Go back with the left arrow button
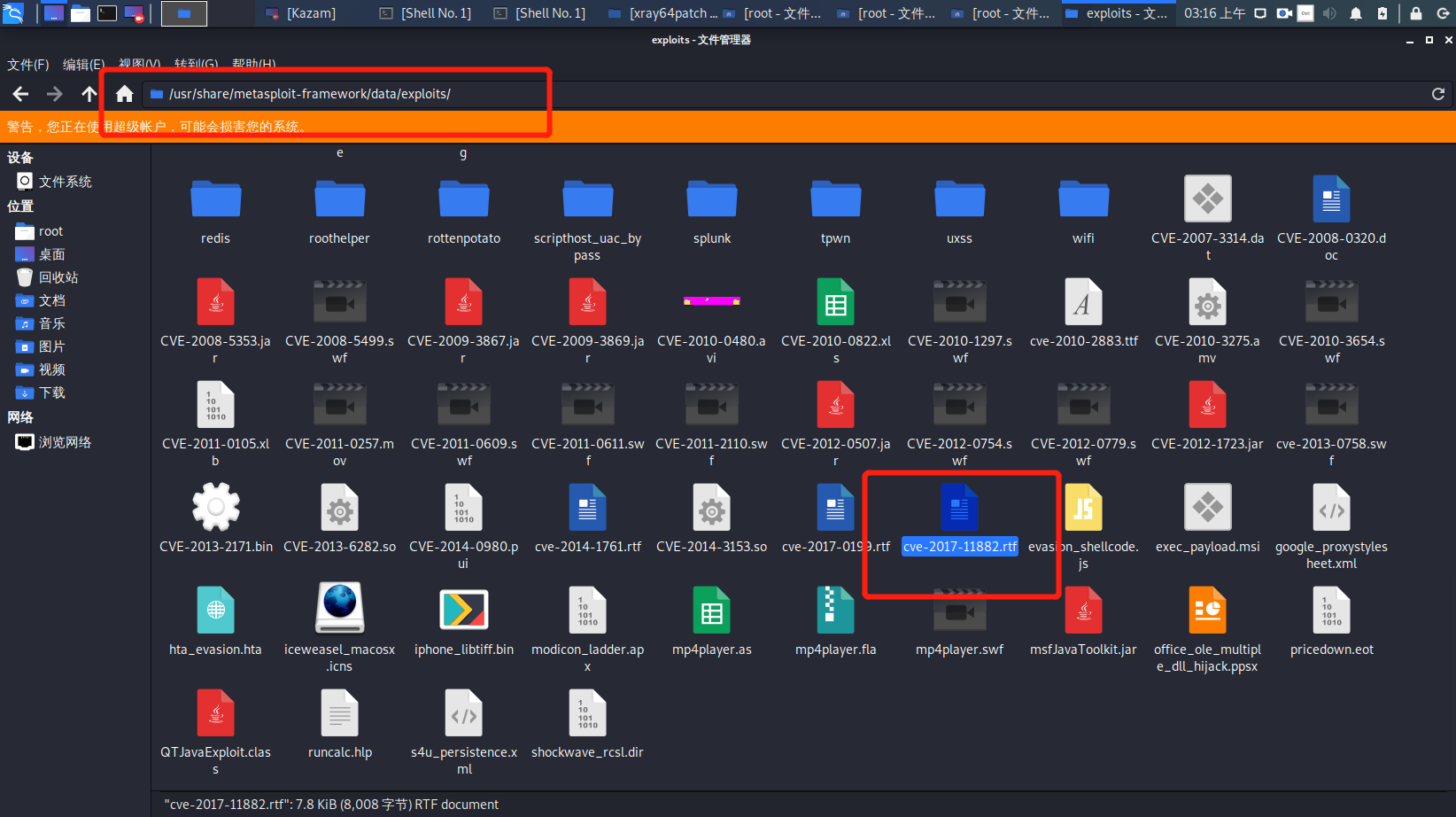Image resolution: width=1456 pixels, height=817 pixels. (20, 94)
